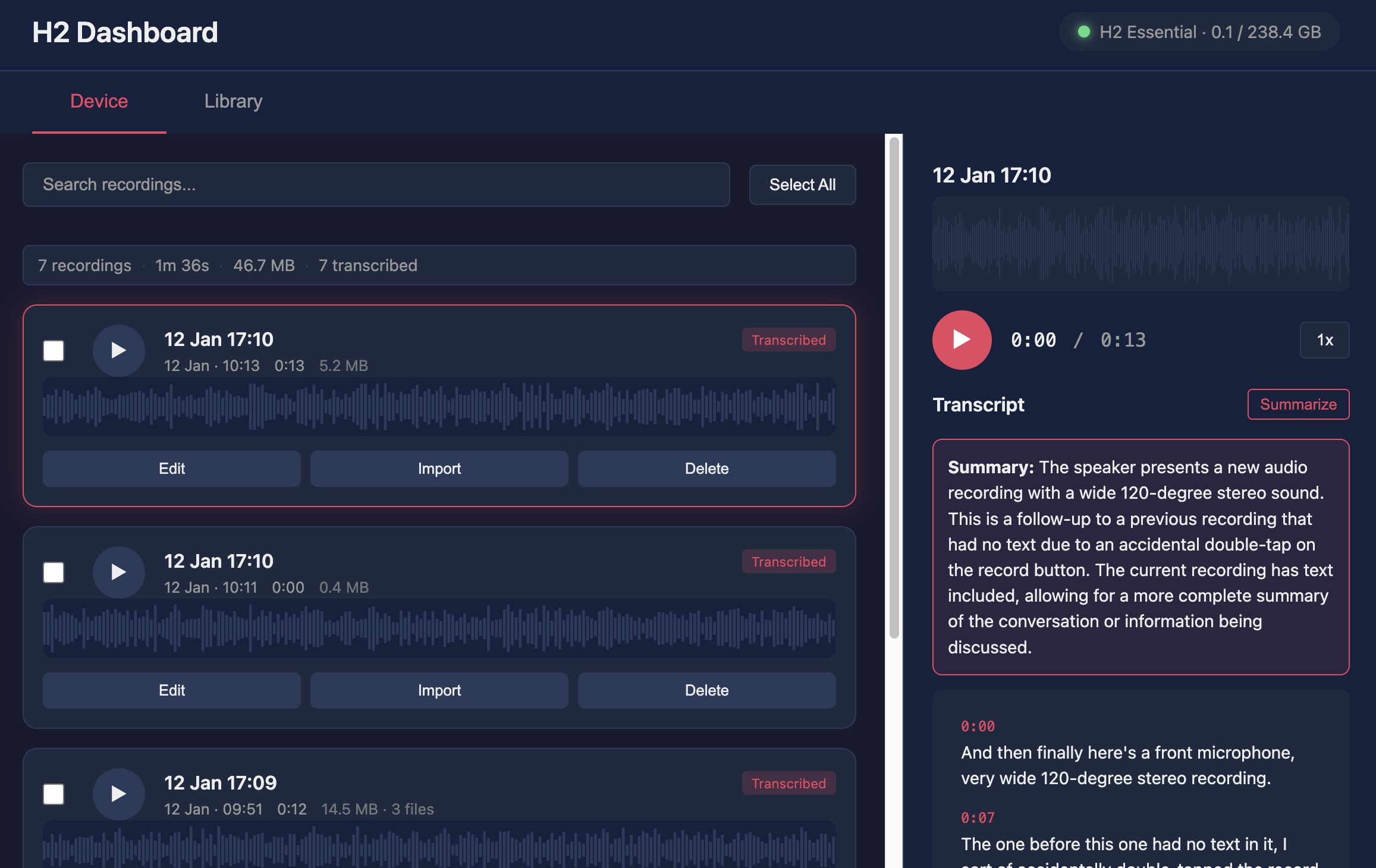Click the Transcribed badge on the first recording
1376x868 pixels.
point(788,339)
